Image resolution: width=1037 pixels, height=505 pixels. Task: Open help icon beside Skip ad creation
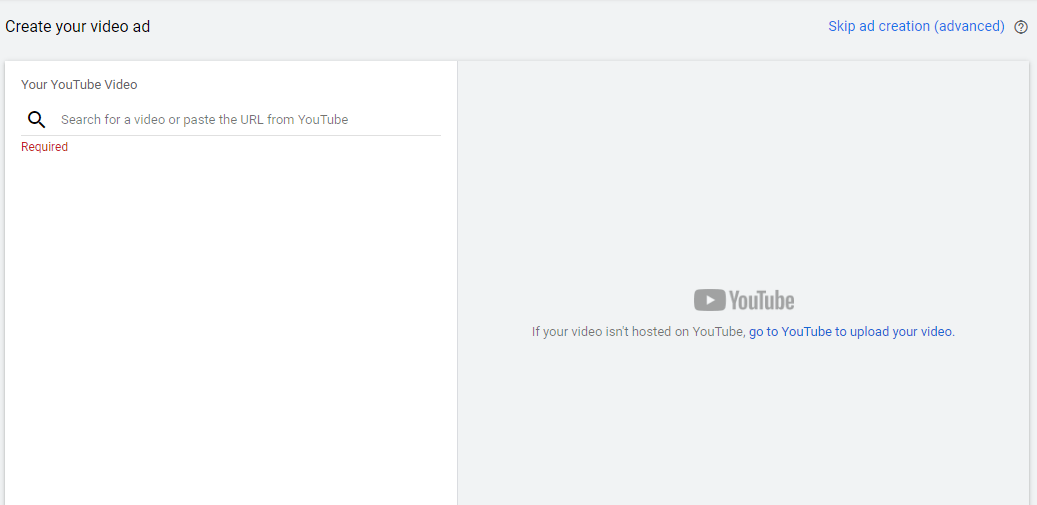click(1021, 27)
